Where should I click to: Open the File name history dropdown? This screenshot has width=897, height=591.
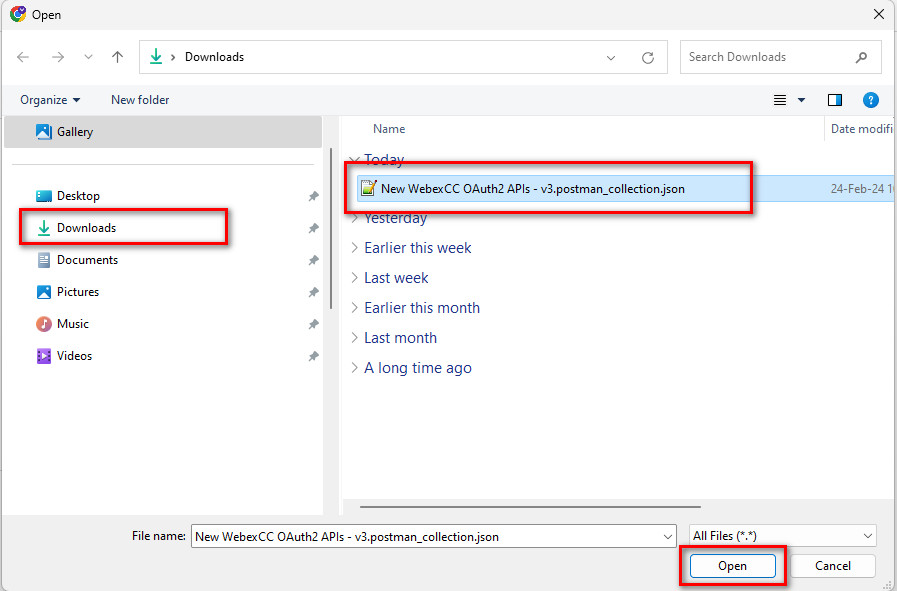click(x=668, y=537)
